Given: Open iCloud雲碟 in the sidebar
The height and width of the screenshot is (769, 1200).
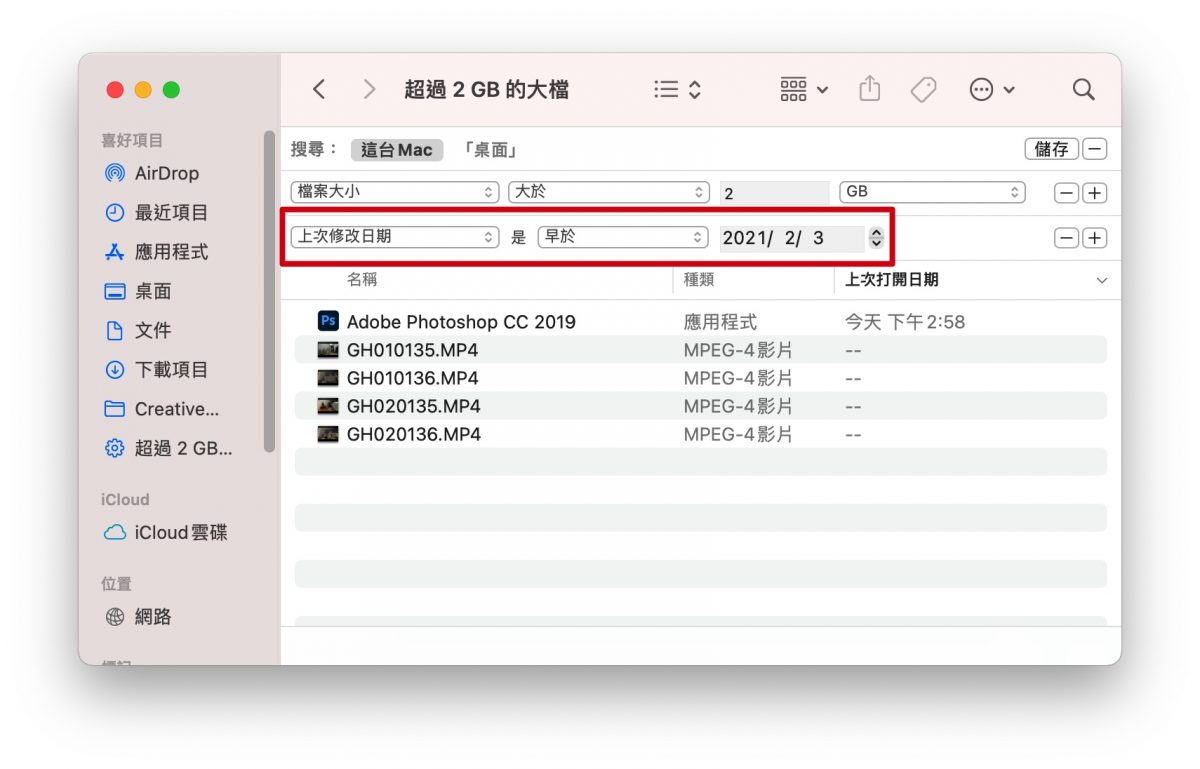Looking at the screenshot, I should 166,533.
